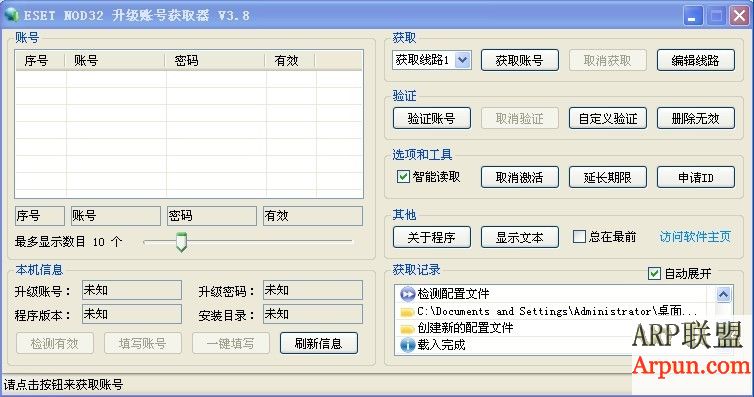The height and width of the screenshot is (397, 754).
Task: Click the 升级账号 field showing 未知
Action: pyautogui.click(x=132, y=290)
